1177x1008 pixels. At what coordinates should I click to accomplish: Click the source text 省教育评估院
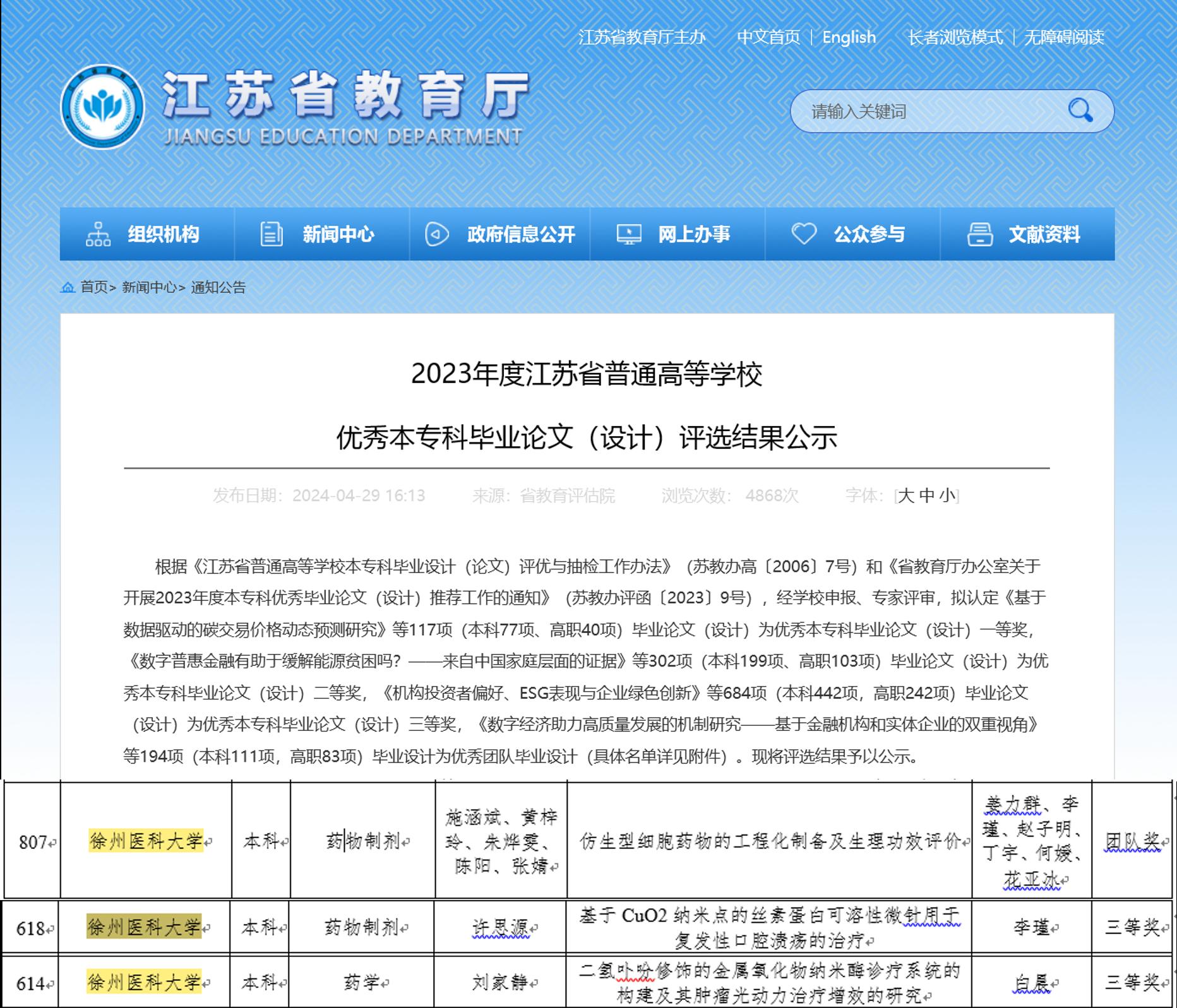click(567, 495)
